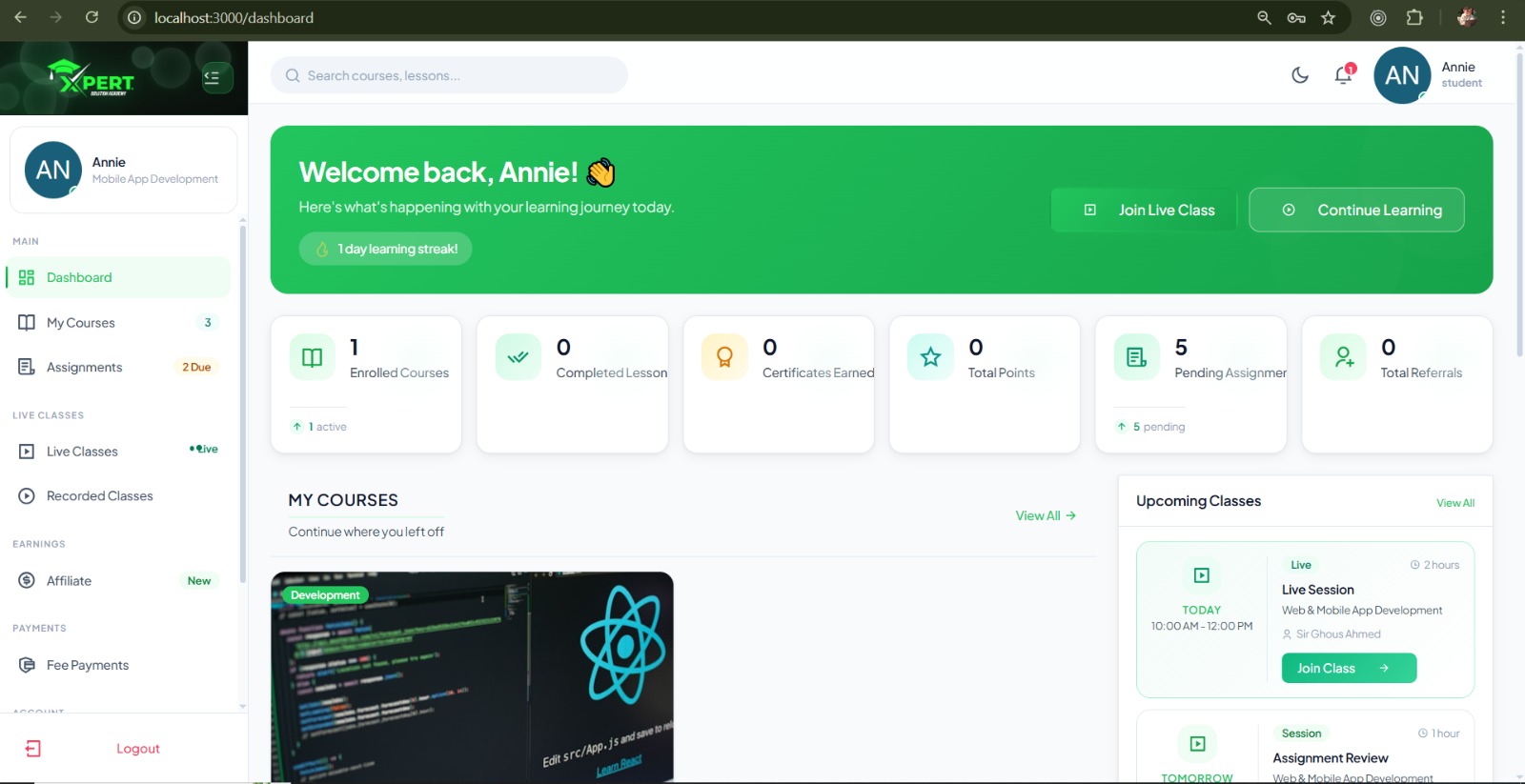The height and width of the screenshot is (784, 1525).
Task: Click the Logout door icon
Action: 33,749
